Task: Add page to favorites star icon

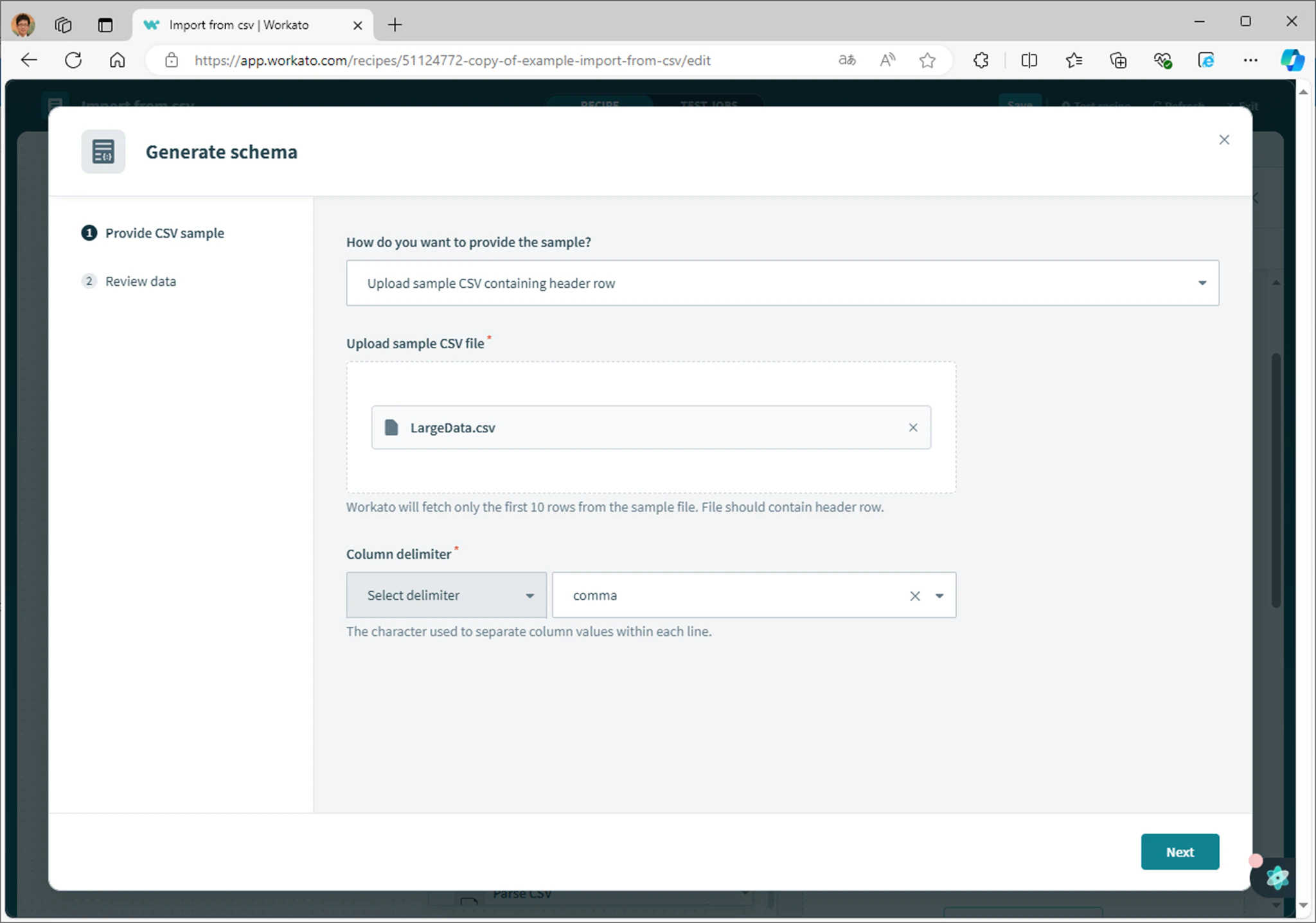Action: [927, 60]
